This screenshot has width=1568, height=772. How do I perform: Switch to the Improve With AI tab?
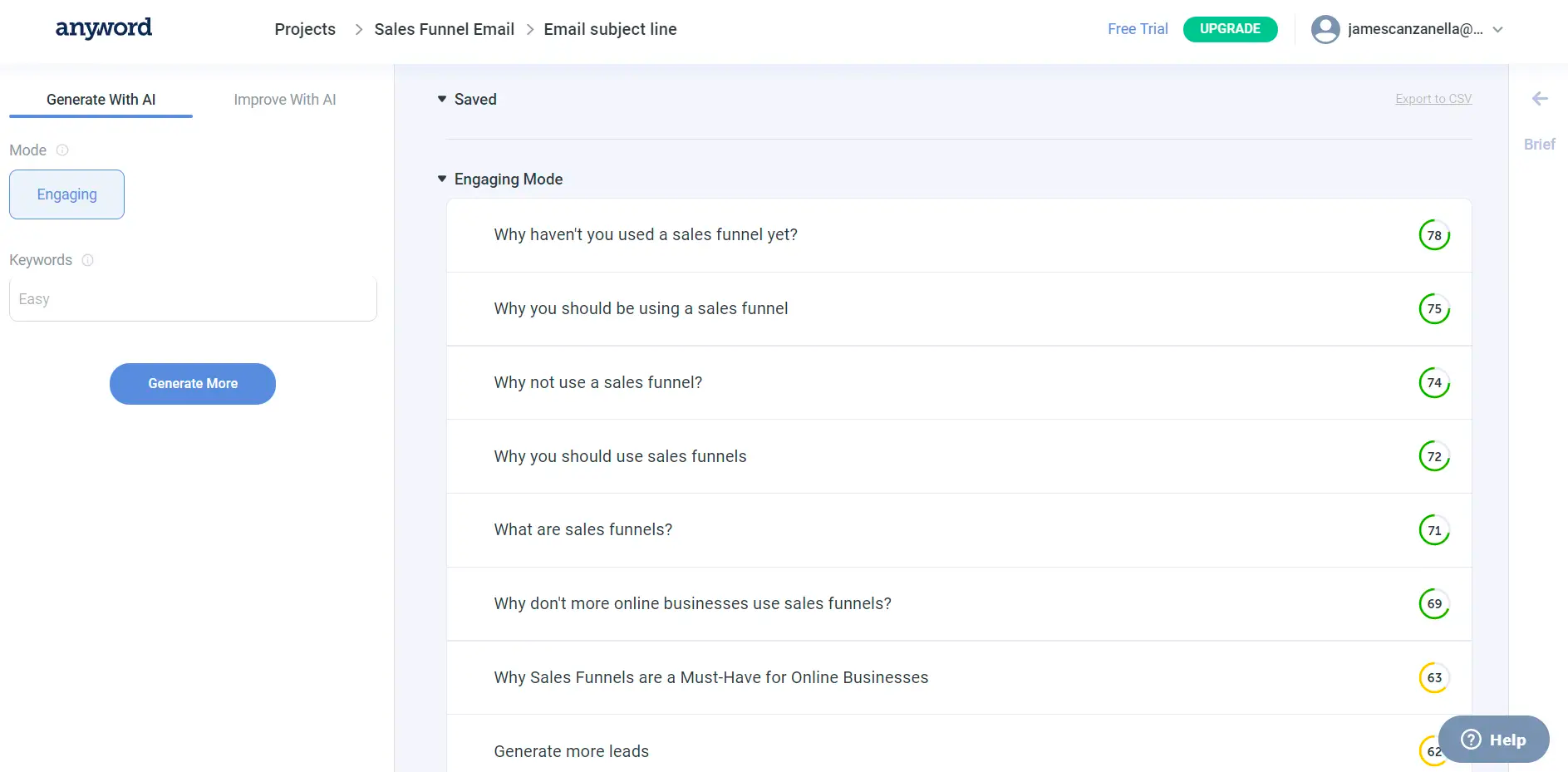tap(284, 100)
